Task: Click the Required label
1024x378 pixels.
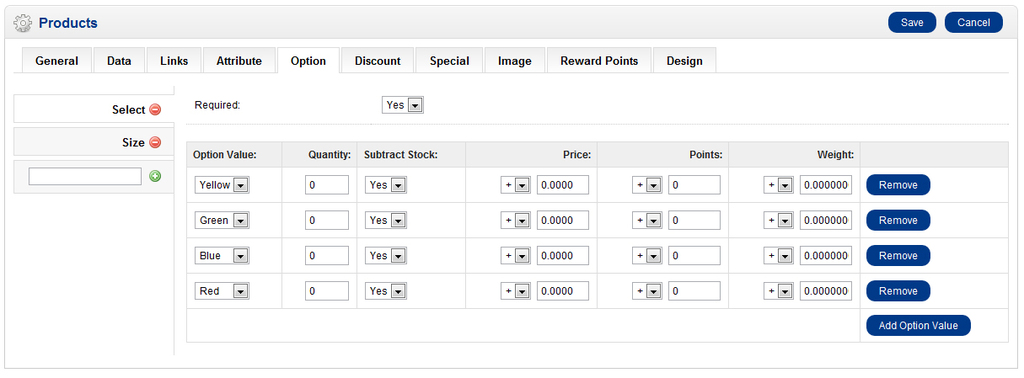Action: point(217,104)
